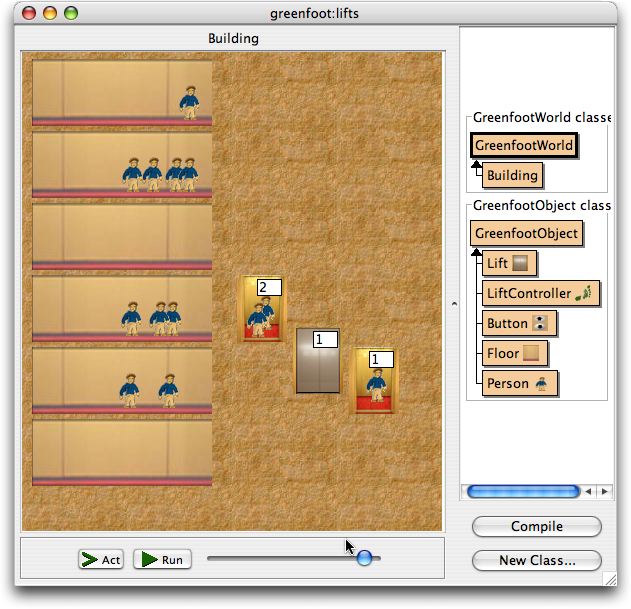Click the Button class image icon
The image size is (631, 609).
click(x=540, y=323)
